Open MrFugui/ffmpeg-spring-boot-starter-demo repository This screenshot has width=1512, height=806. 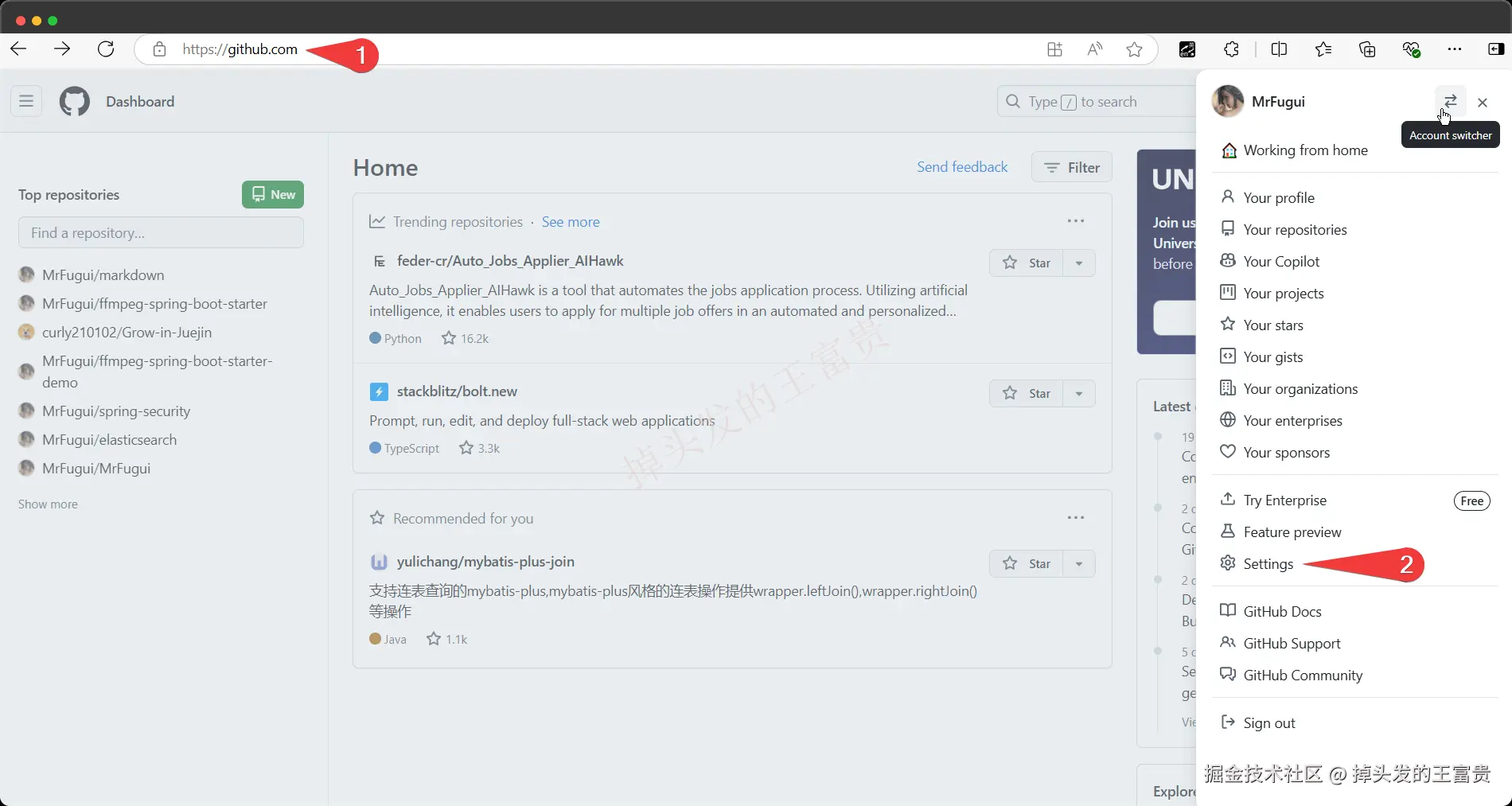pyautogui.click(x=158, y=372)
